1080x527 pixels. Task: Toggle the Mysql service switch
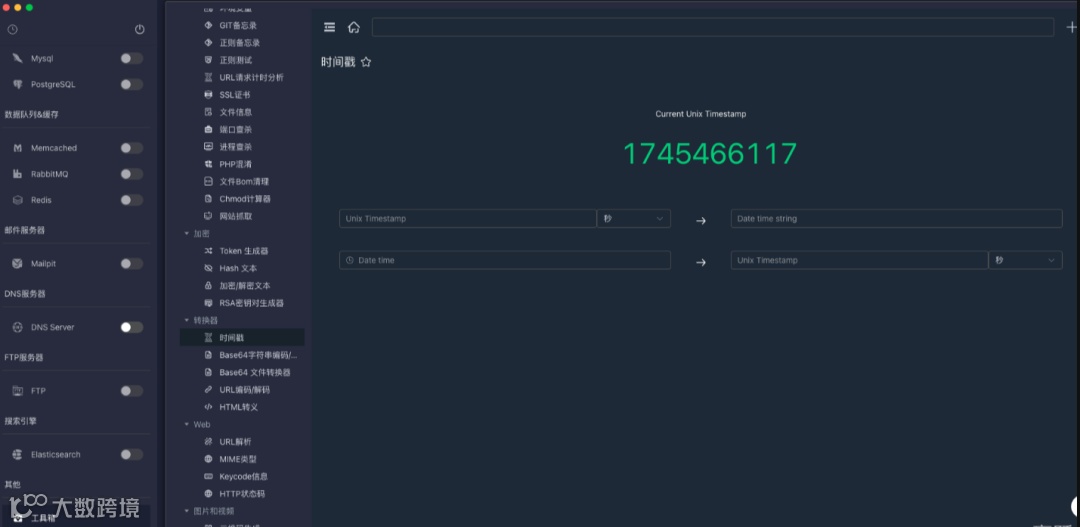click(132, 59)
